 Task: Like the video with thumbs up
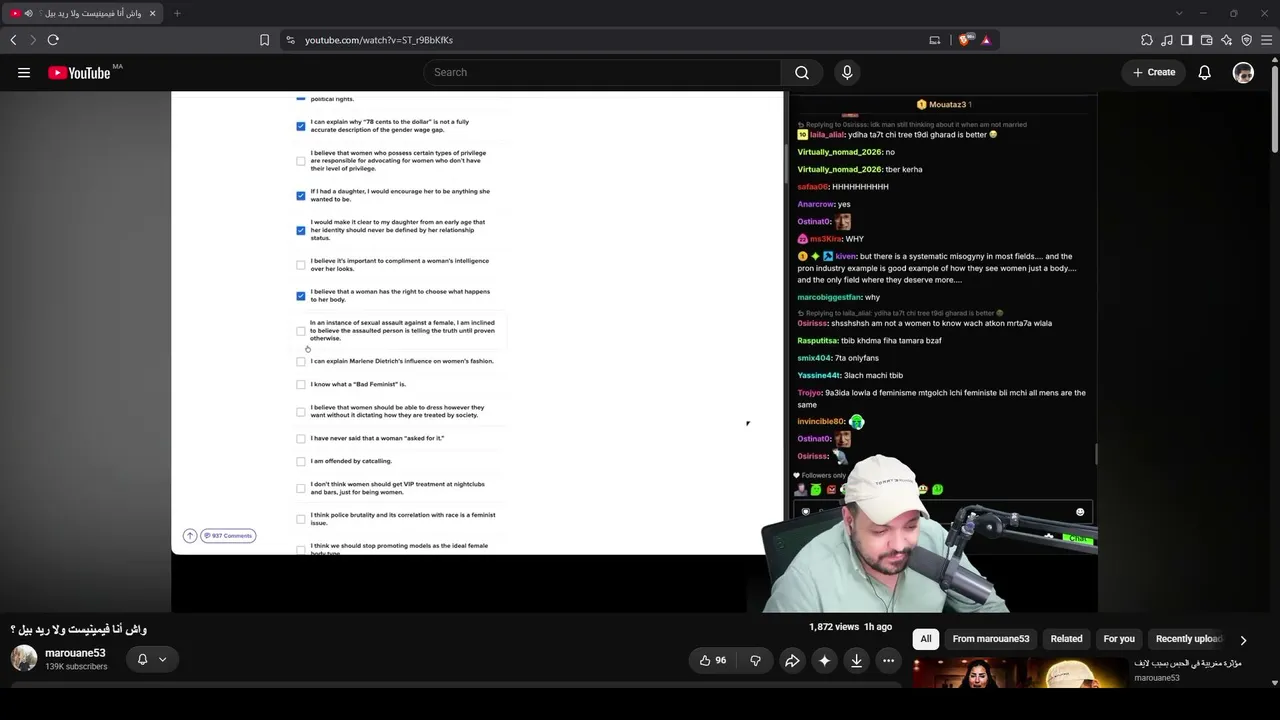click(x=713, y=660)
